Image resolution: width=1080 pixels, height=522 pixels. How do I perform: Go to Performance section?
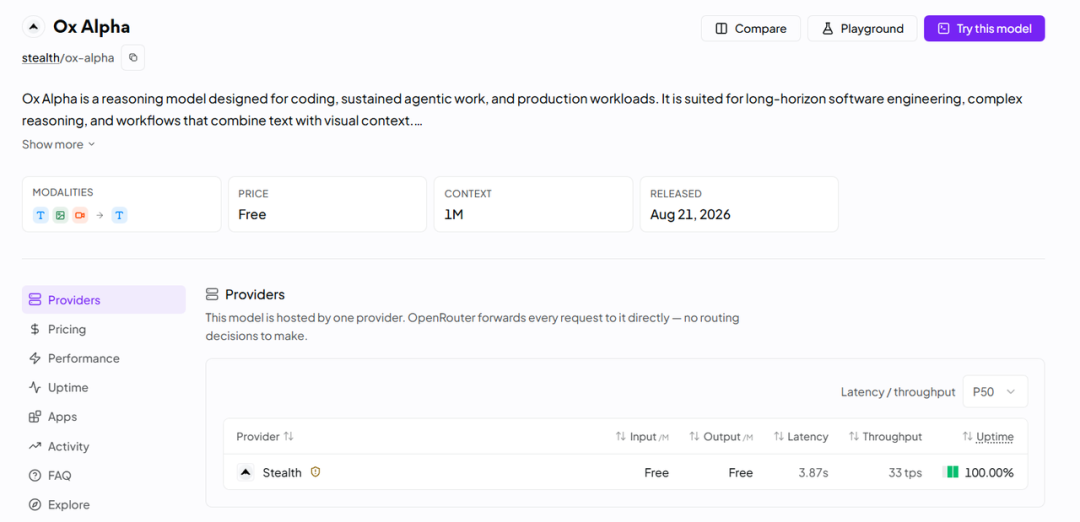[74, 358]
